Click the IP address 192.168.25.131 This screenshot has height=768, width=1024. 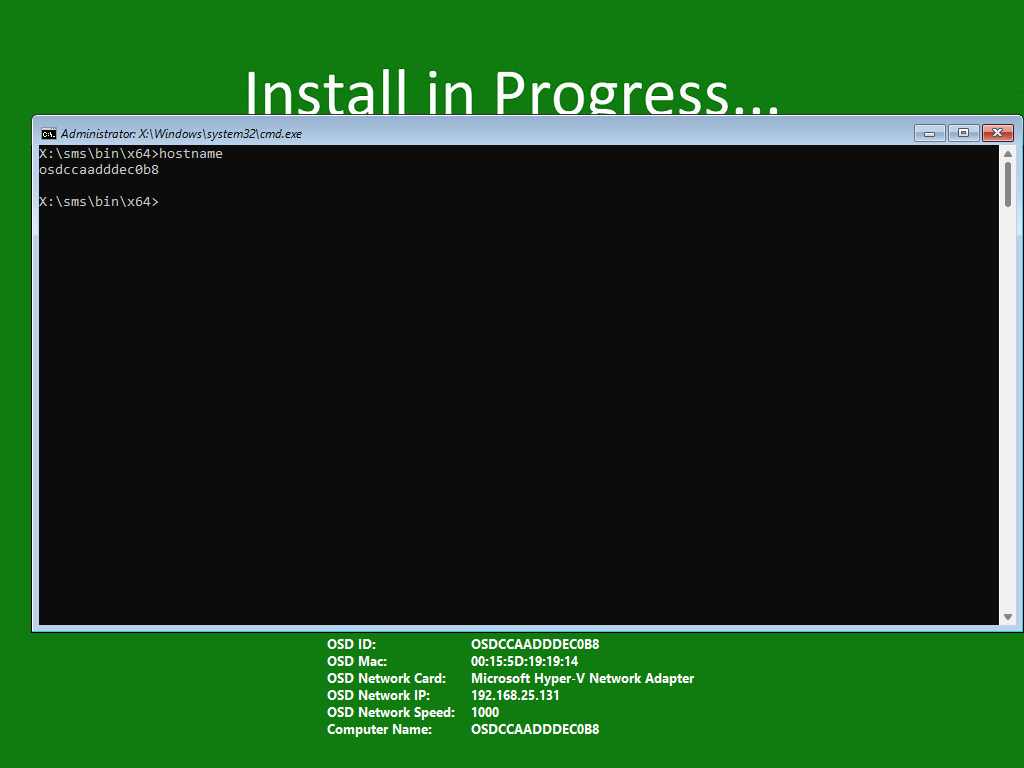[515, 696]
